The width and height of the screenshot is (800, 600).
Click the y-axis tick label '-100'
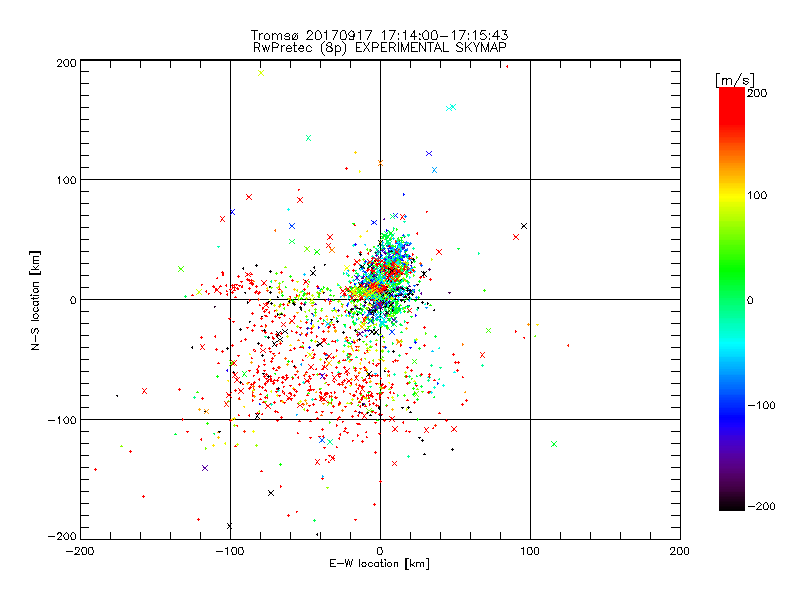coord(62,420)
